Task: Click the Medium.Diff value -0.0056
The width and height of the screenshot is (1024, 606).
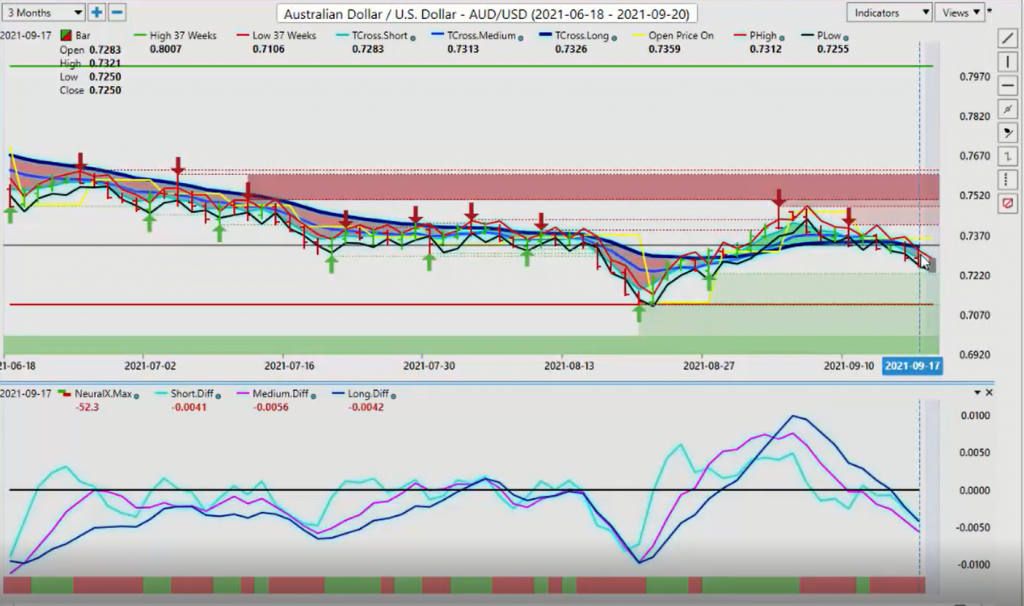Action: coord(270,407)
